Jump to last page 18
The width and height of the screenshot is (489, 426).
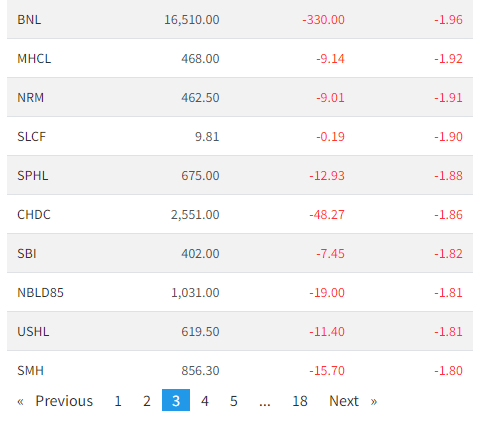point(300,400)
